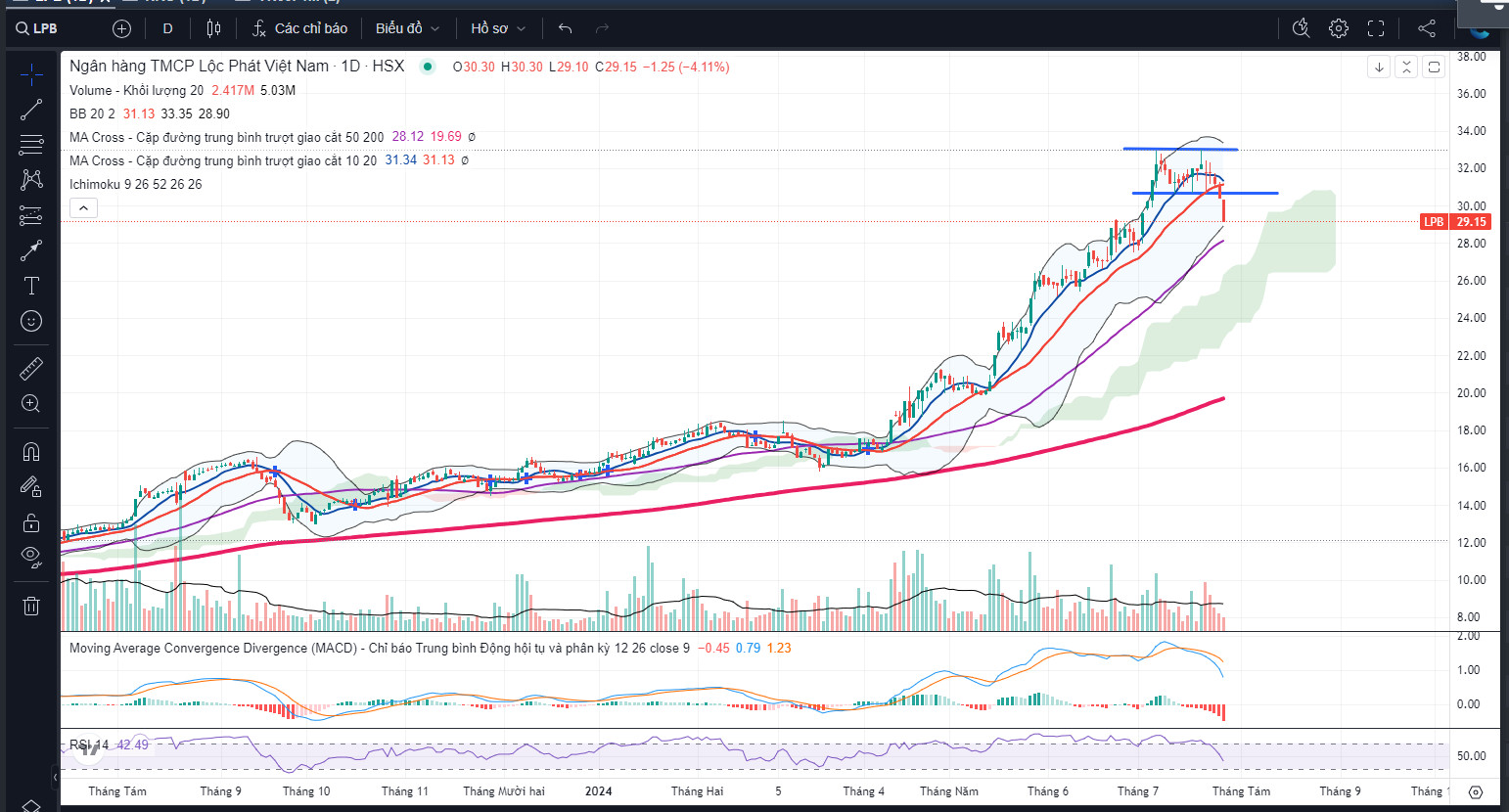The width and height of the screenshot is (1509, 812).
Task: Click the green market status dot
Action: [x=427, y=67]
